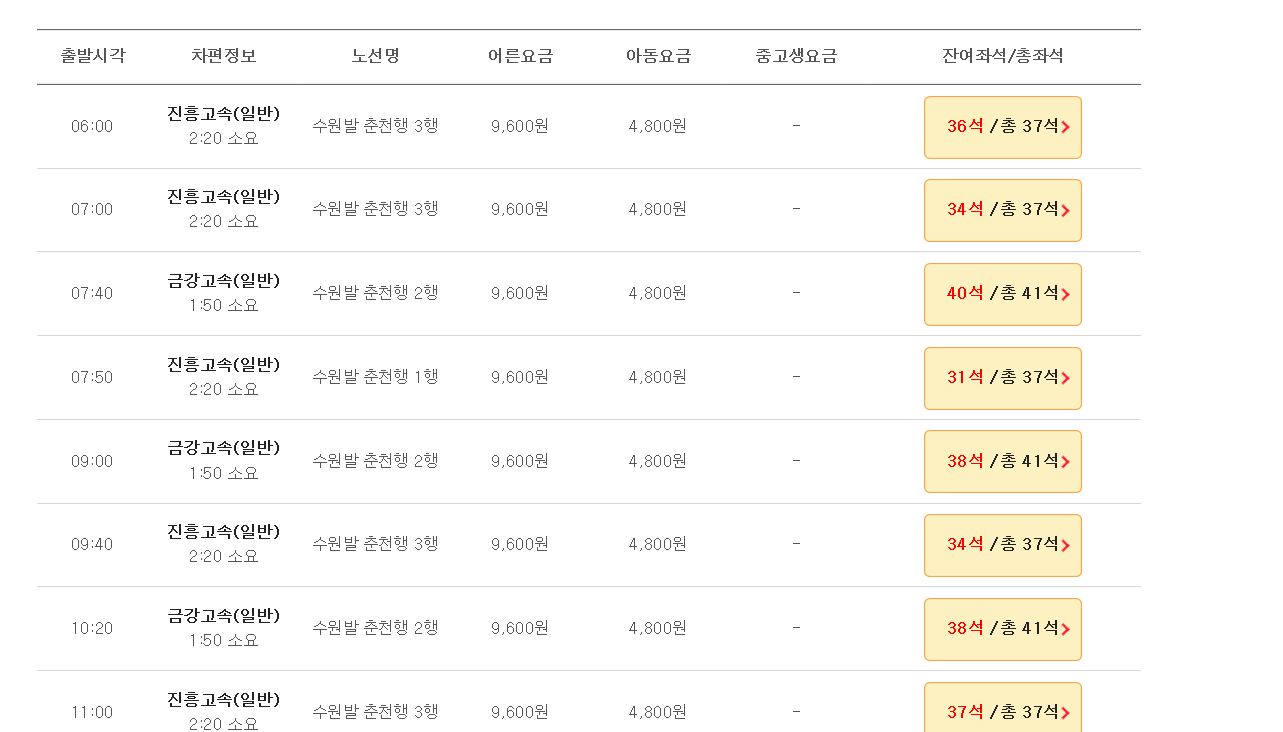
Task: Click 금강고속(일반) in the 07:40 row
Action: [x=223, y=281]
